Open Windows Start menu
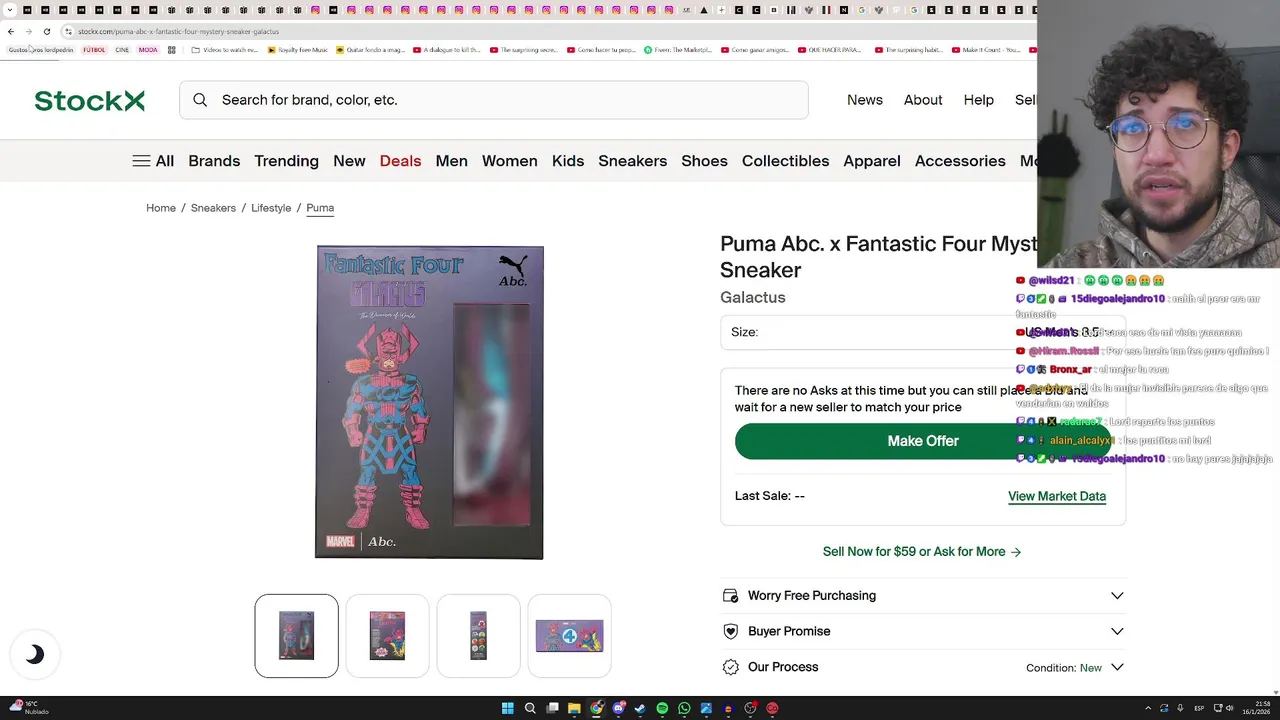Viewport: 1280px width, 720px height. click(x=507, y=708)
